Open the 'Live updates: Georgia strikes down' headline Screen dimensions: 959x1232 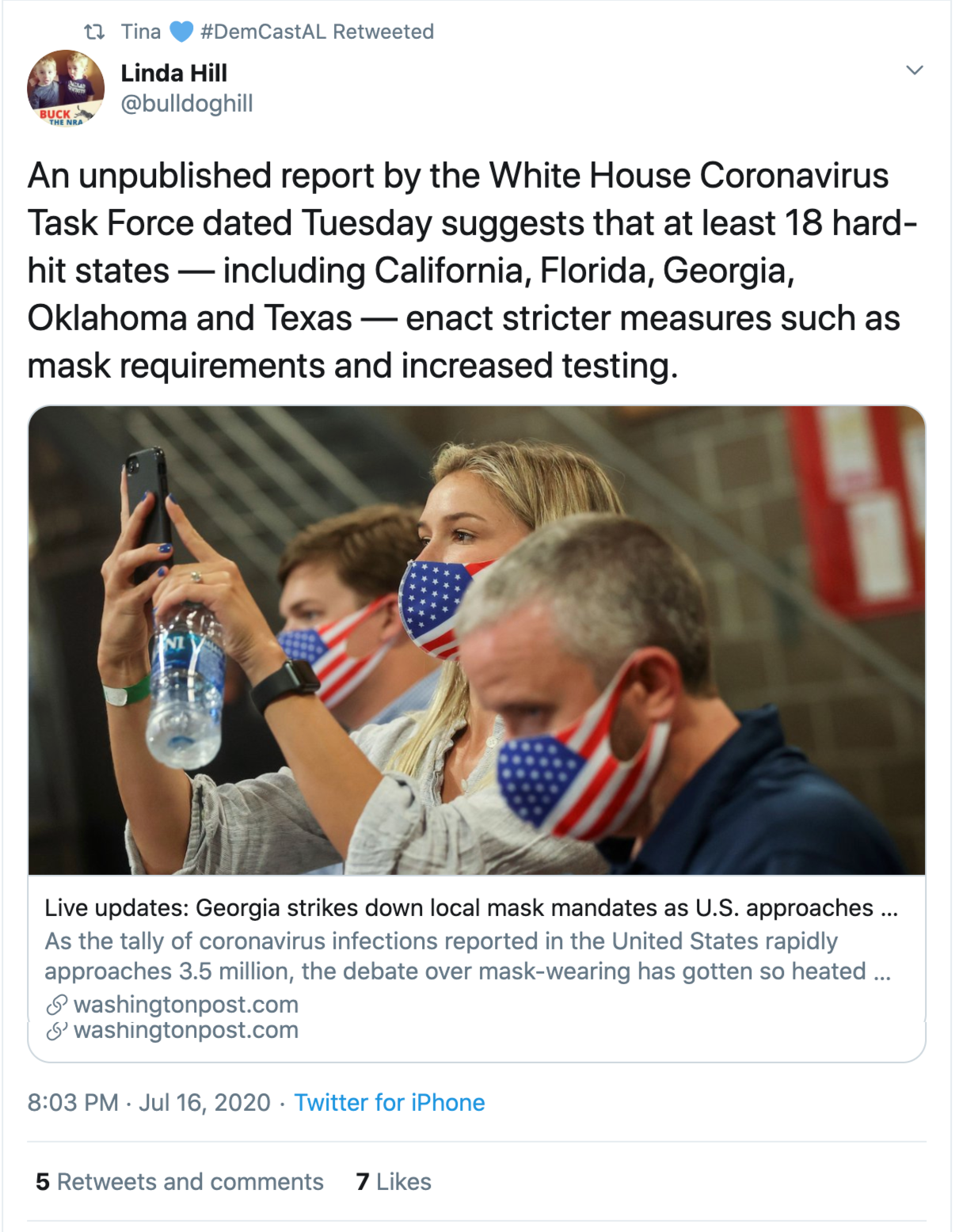(470, 907)
